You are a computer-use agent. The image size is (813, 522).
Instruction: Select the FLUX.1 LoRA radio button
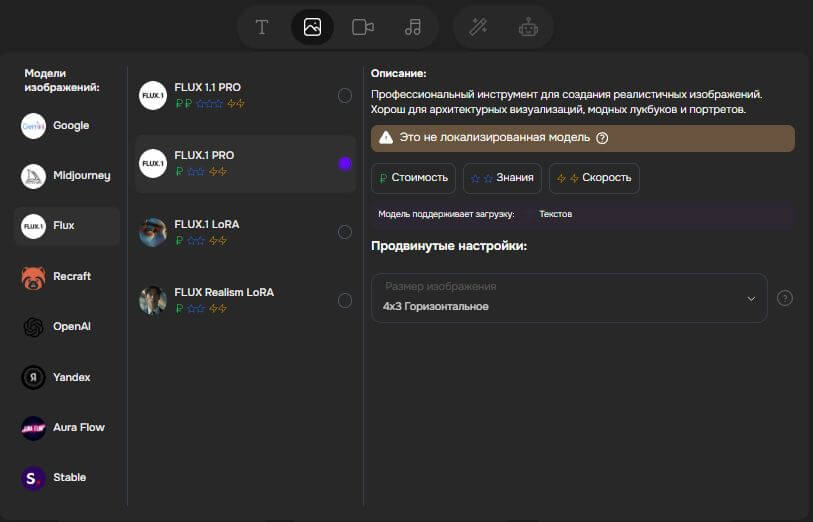(345, 232)
